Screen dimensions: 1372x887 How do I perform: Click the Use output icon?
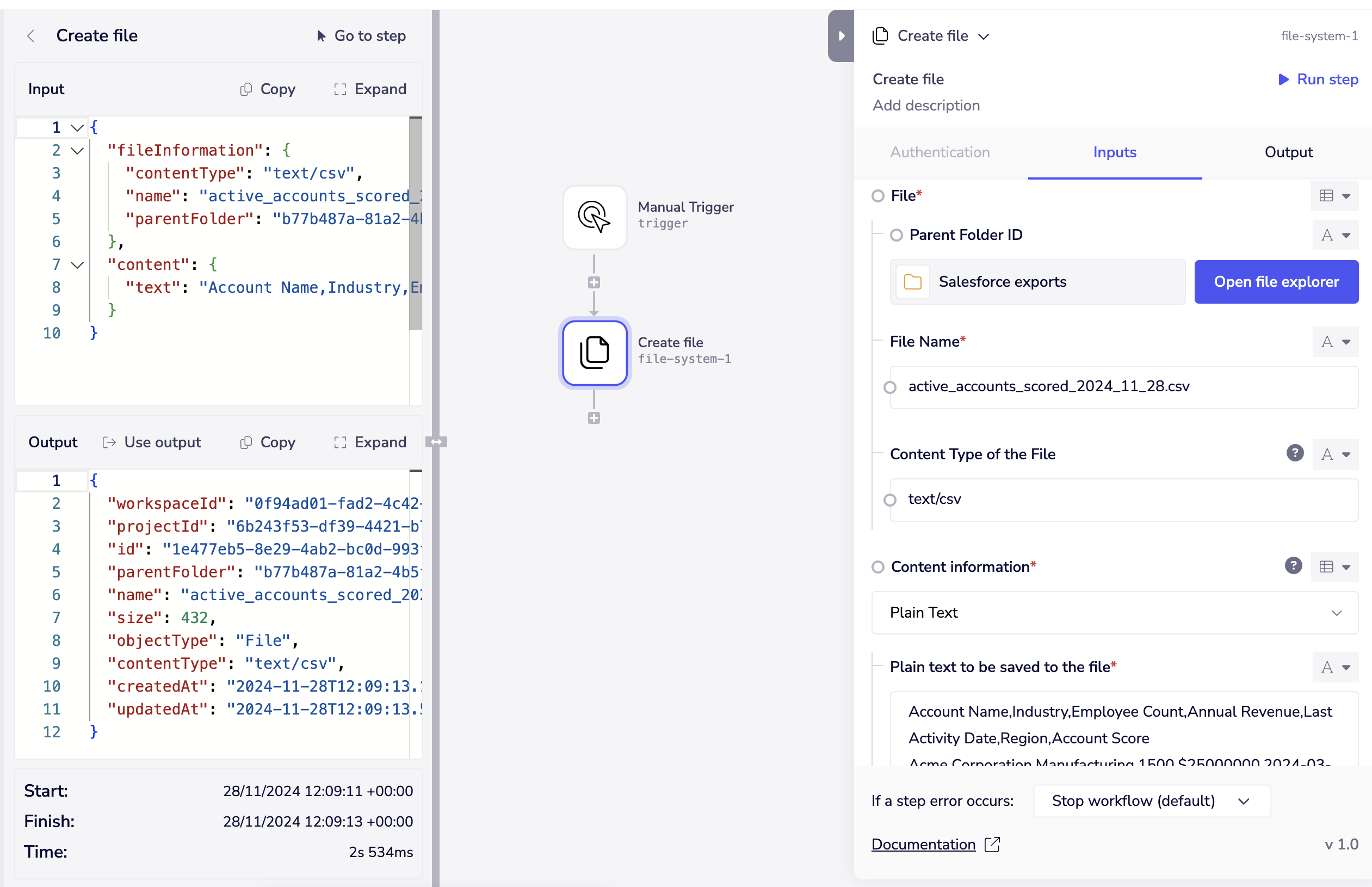tap(109, 442)
